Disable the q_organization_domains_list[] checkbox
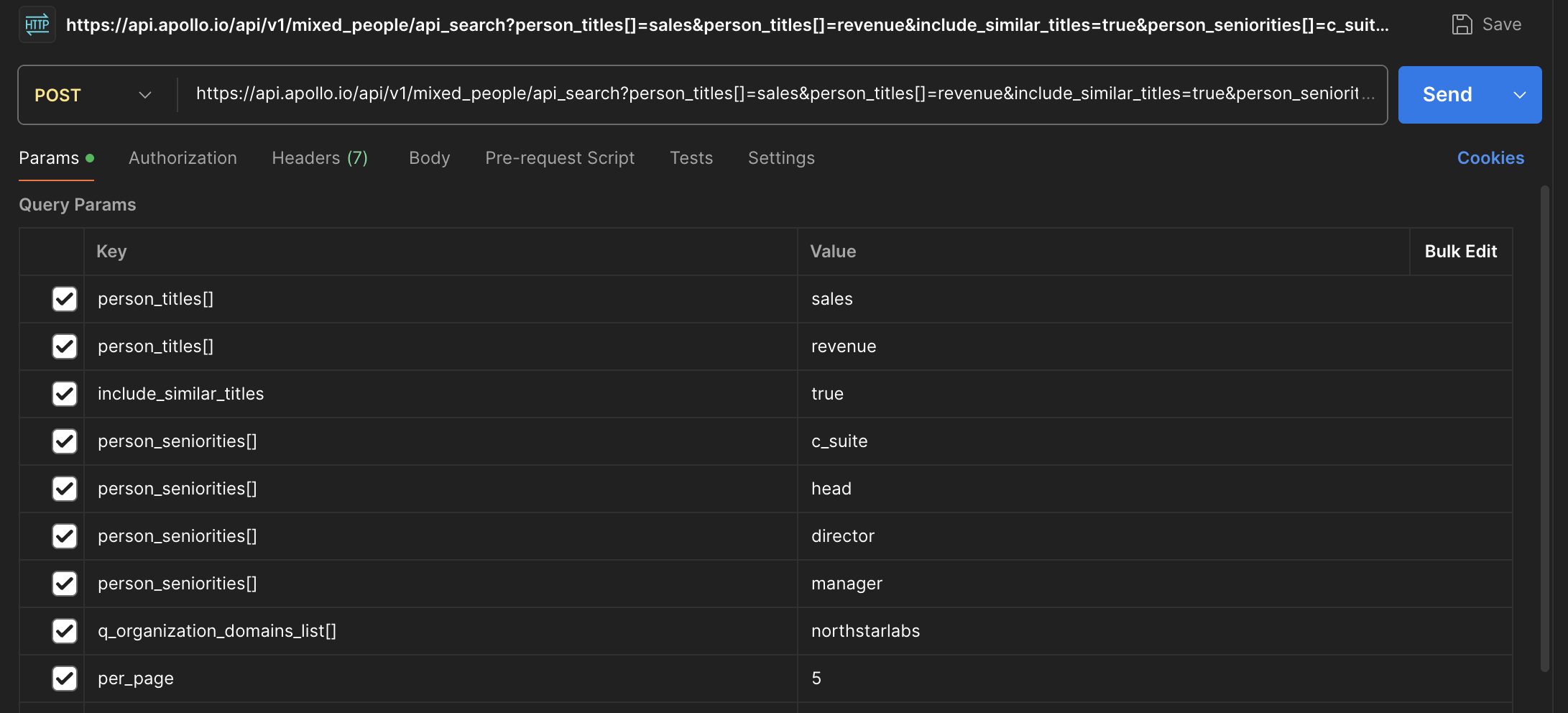 (x=65, y=631)
